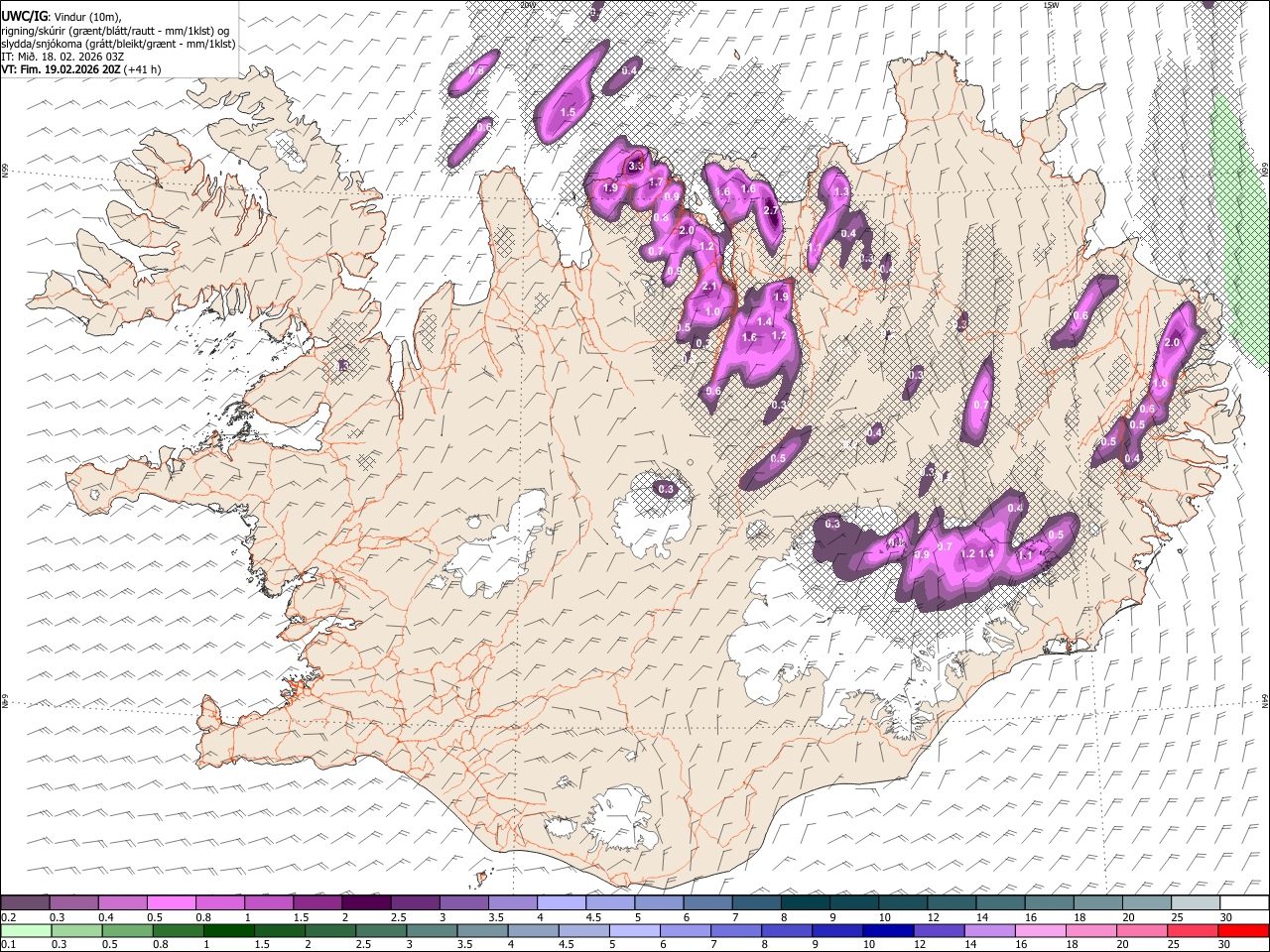The height and width of the screenshot is (952, 1270).
Task: Click the '18' label under the bottom legend
Action: (1073, 945)
